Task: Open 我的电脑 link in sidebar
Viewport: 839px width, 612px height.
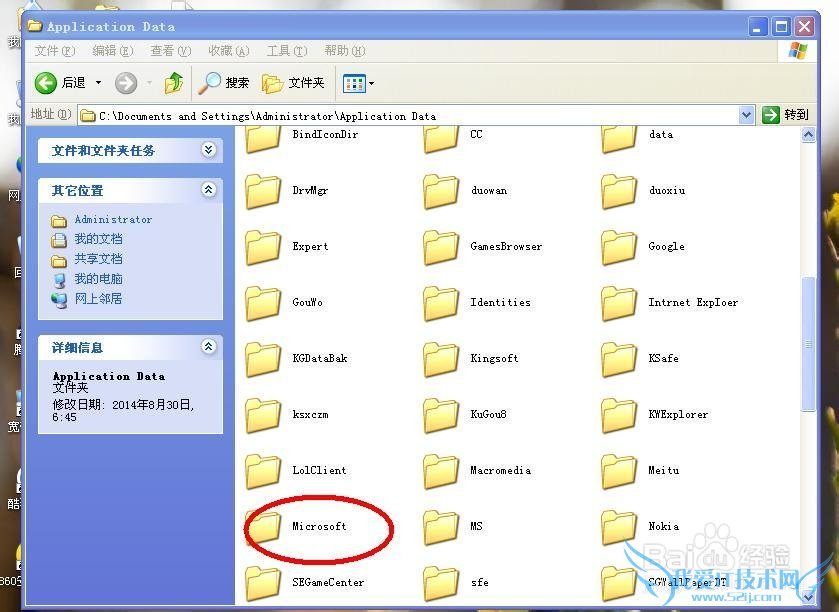Action: point(98,279)
